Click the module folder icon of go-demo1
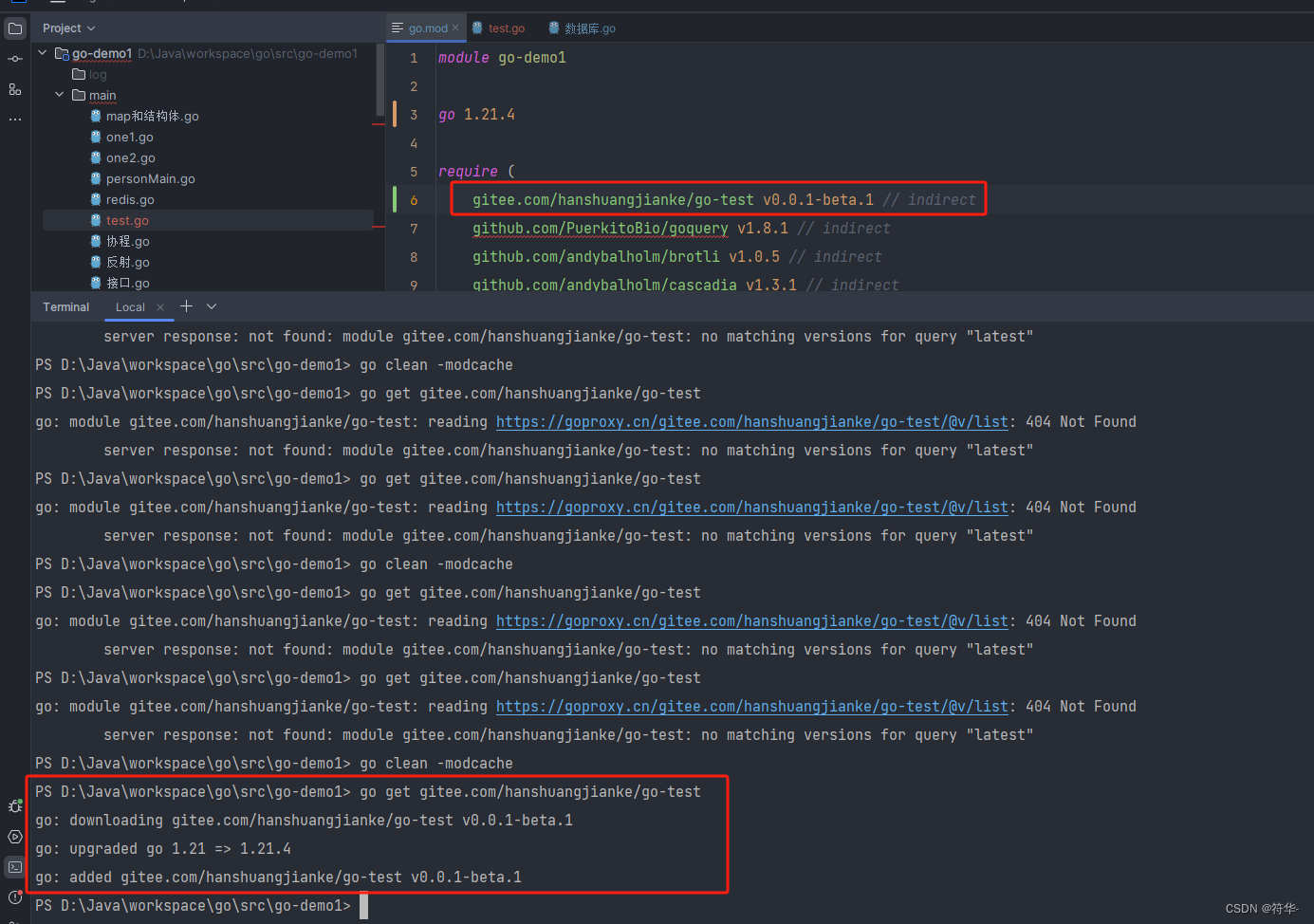 pyautogui.click(x=62, y=53)
